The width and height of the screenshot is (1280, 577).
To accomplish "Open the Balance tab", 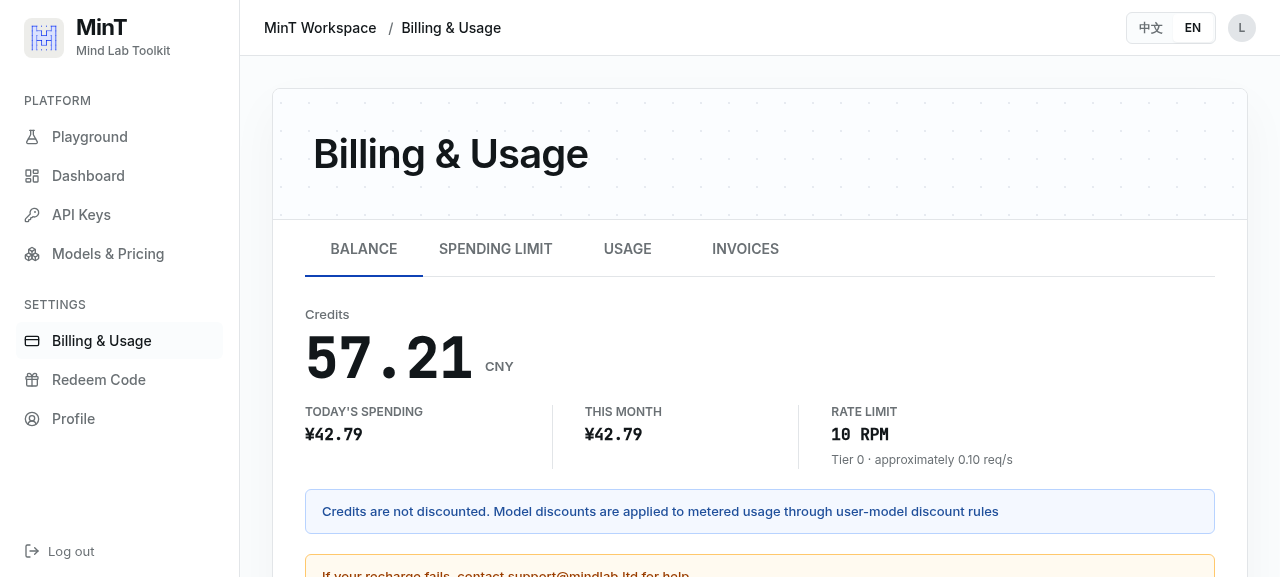I will click(364, 249).
